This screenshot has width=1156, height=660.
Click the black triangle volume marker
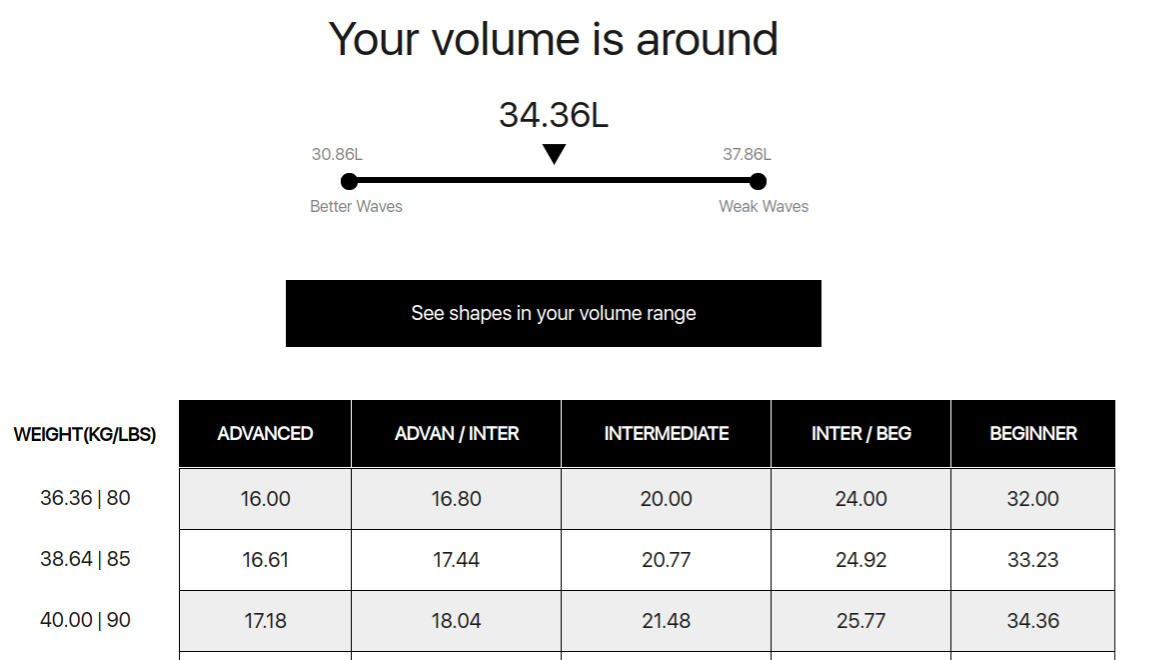click(x=554, y=154)
